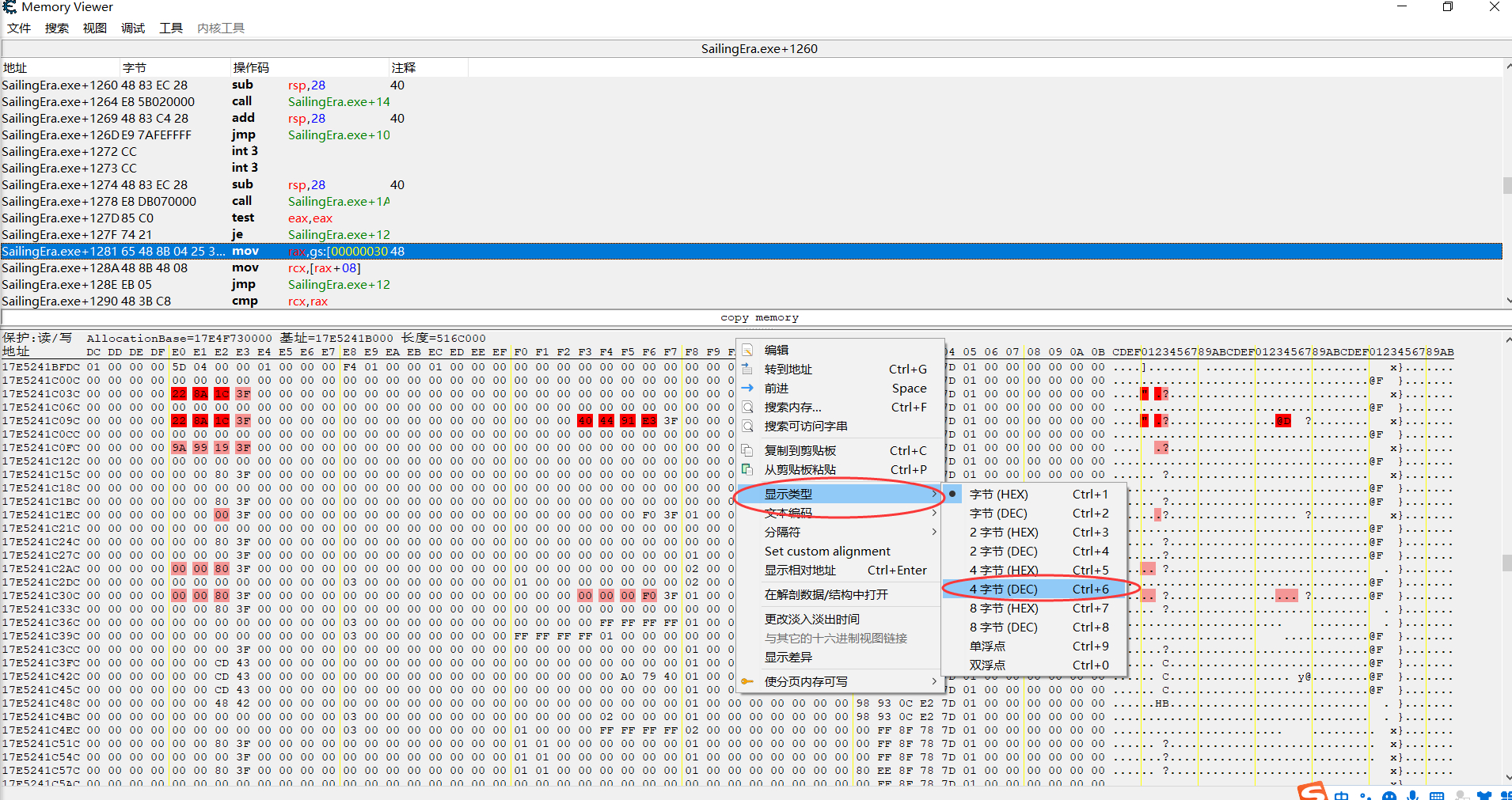Screen dimensions: 1512x800
Task: Click the disassembler scrollbar down arrow
Action: (1507, 300)
